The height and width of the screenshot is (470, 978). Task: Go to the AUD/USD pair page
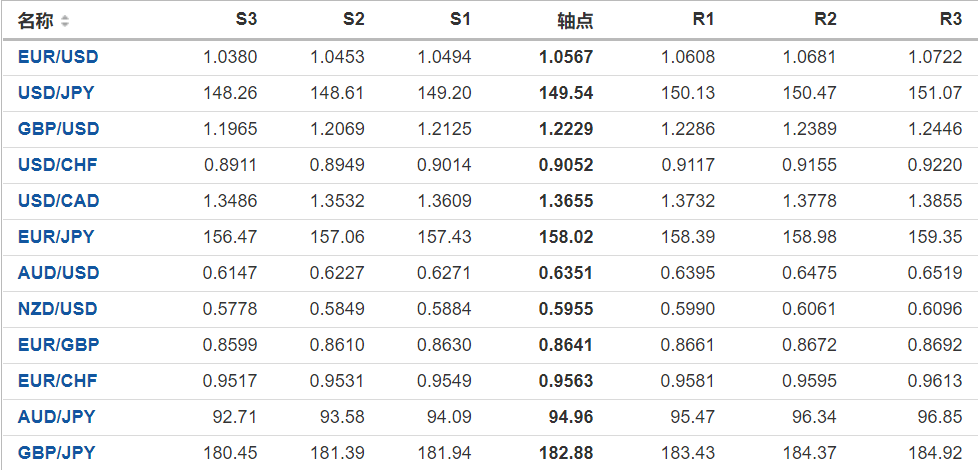(x=58, y=273)
